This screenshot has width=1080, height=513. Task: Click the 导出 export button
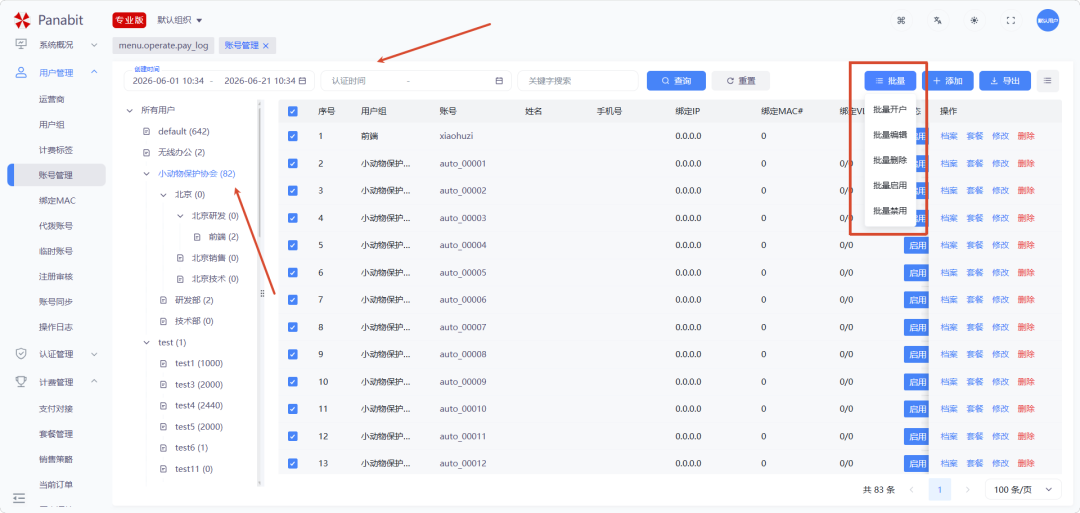pyautogui.click(x=1005, y=81)
